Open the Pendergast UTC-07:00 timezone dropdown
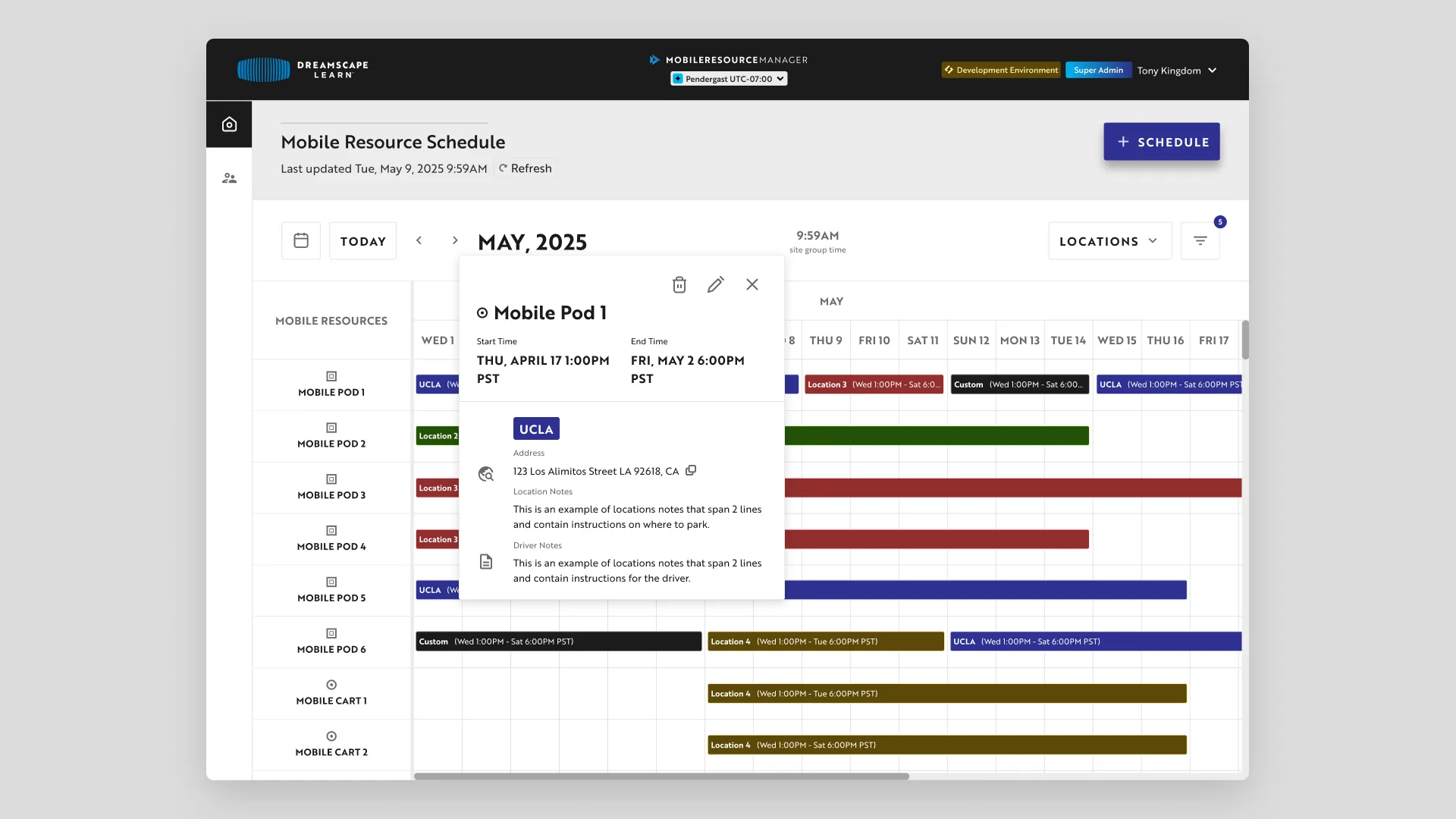 click(x=729, y=79)
